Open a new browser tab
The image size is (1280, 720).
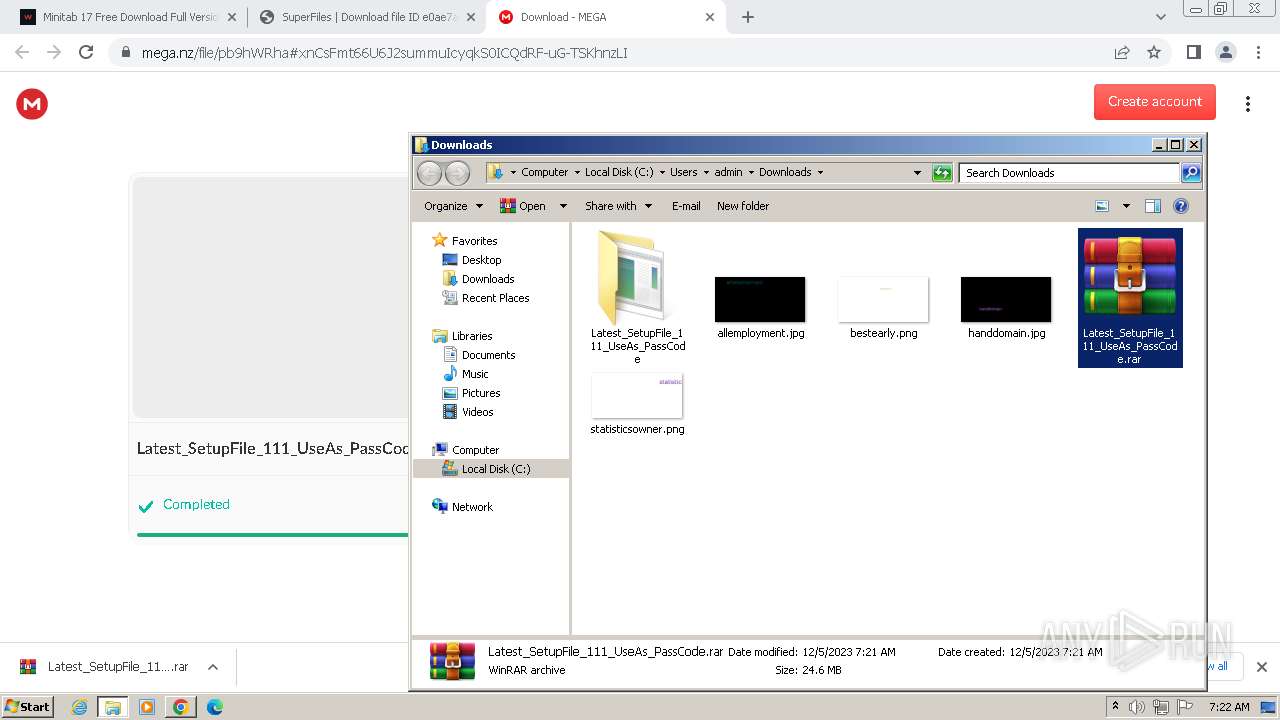click(748, 17)
